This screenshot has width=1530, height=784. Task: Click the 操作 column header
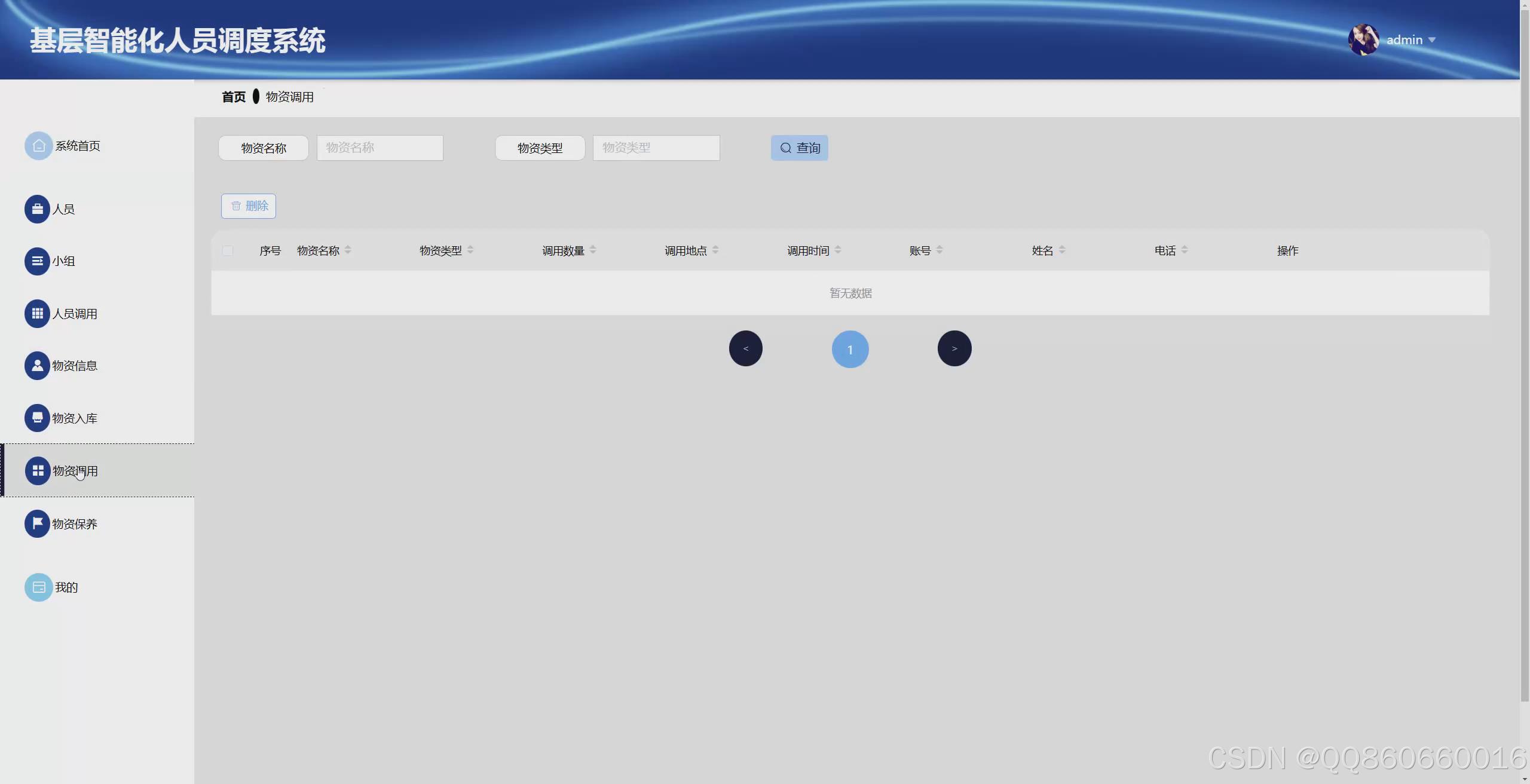tap(1288, 251)
